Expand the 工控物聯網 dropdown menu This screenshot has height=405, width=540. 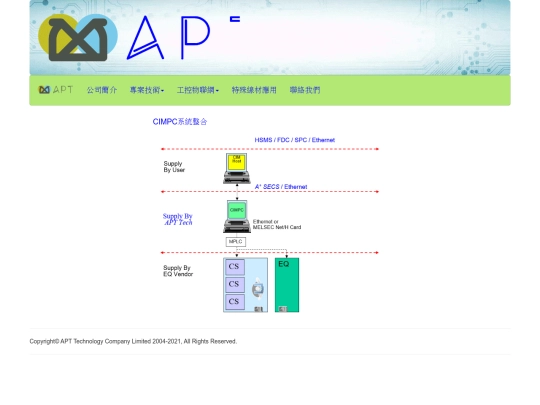[x=198, y=90]
